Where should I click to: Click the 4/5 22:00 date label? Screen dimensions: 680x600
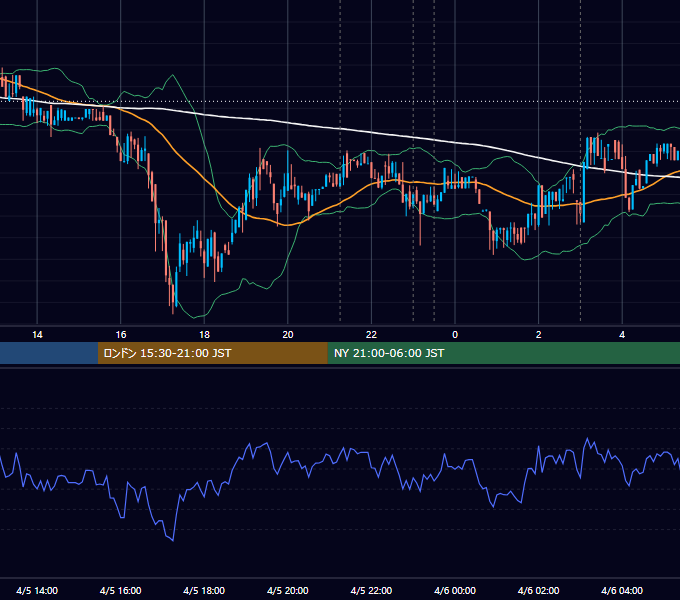pos(371,590)
